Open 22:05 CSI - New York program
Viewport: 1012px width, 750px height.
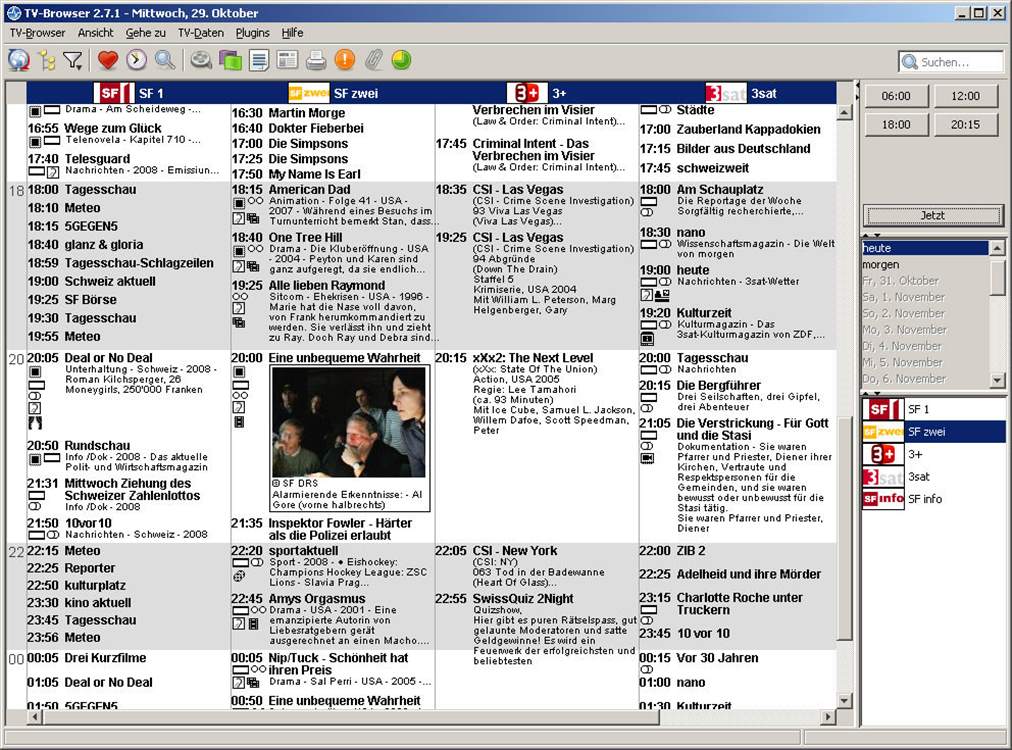click(x=536, y=568)
